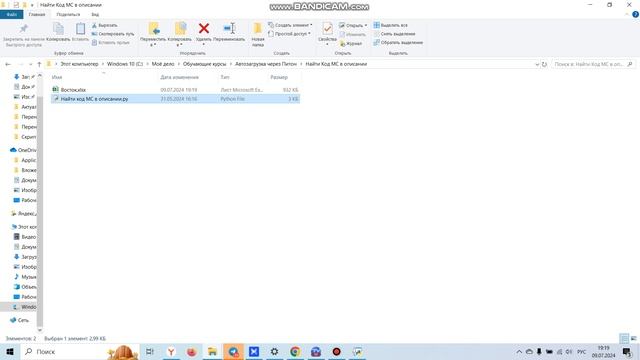Viewport: 640px width, 360px height.
Task: Select the Восток.xlsx file
Action: coord(175,90)
